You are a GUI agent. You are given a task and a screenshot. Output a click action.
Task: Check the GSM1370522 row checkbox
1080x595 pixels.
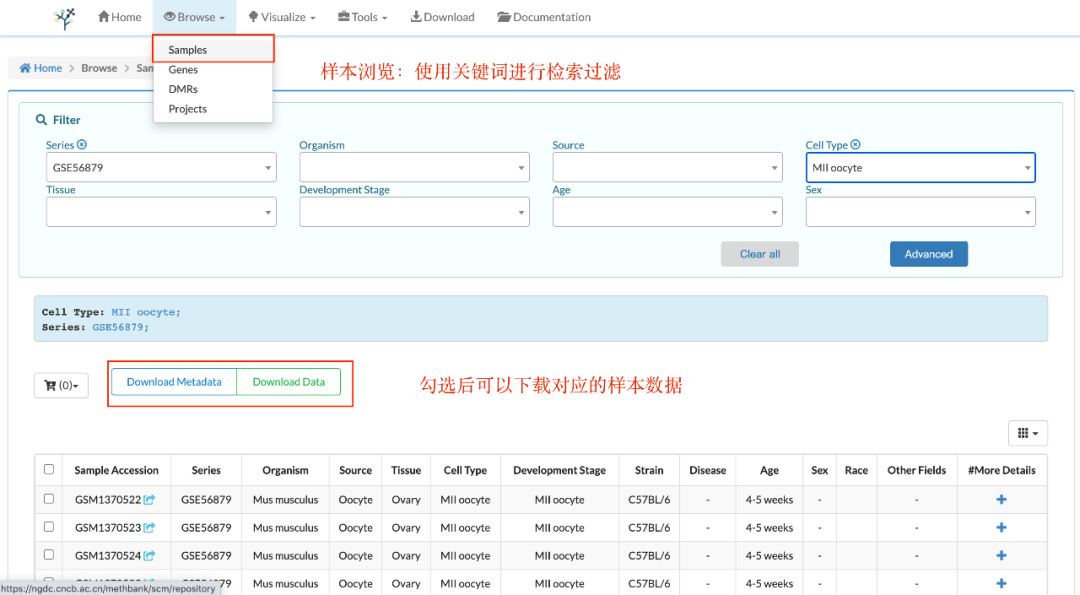point(49,499)
